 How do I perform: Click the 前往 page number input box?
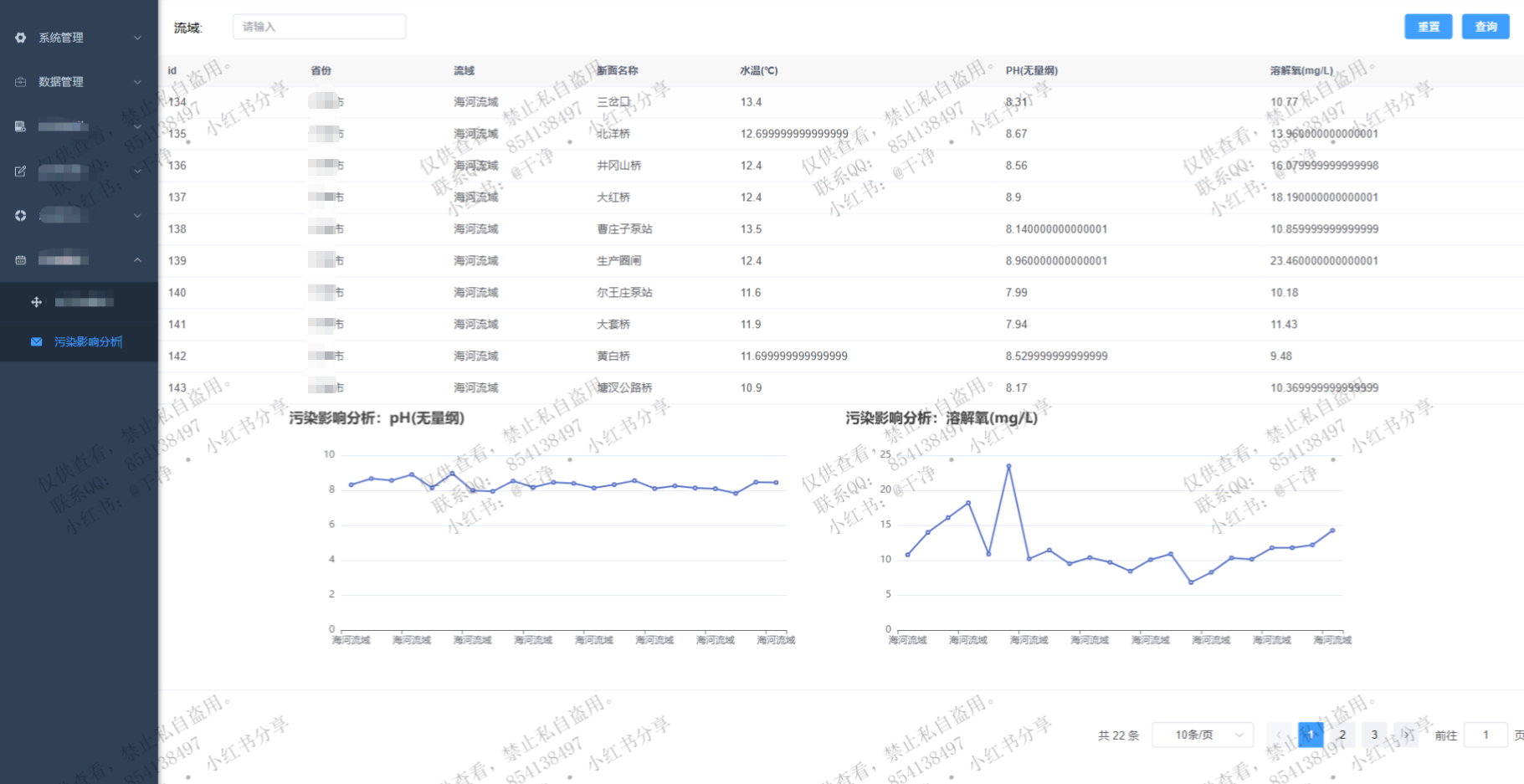click(x=1486, y=735)
